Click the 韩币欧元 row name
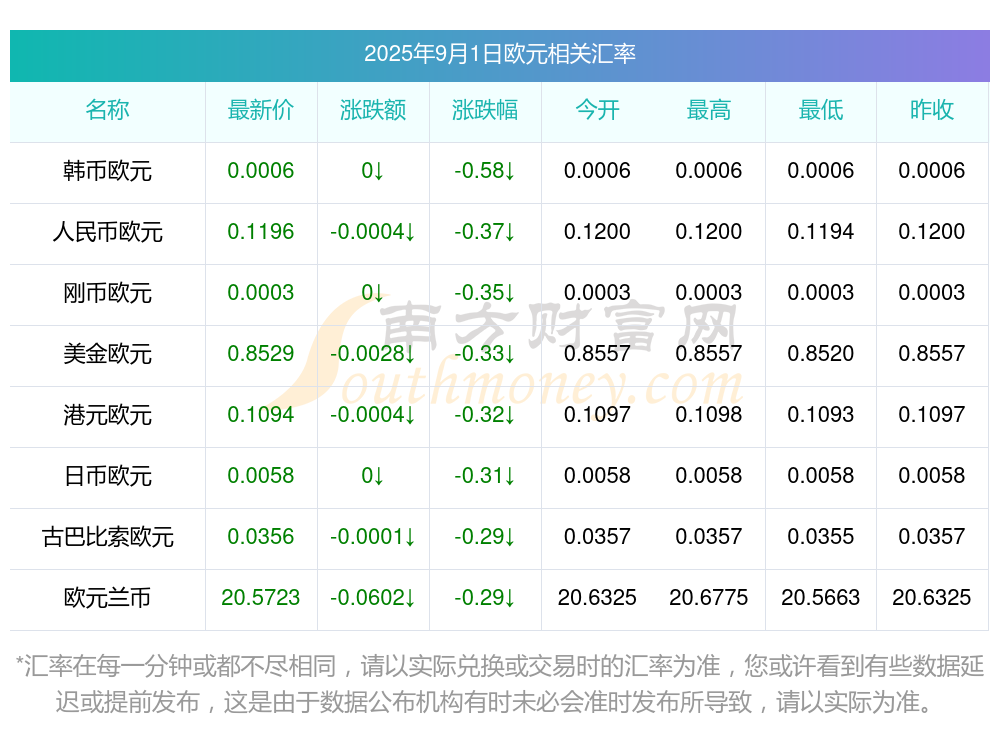The image size is (1000, 733). (x=107, y=171)
